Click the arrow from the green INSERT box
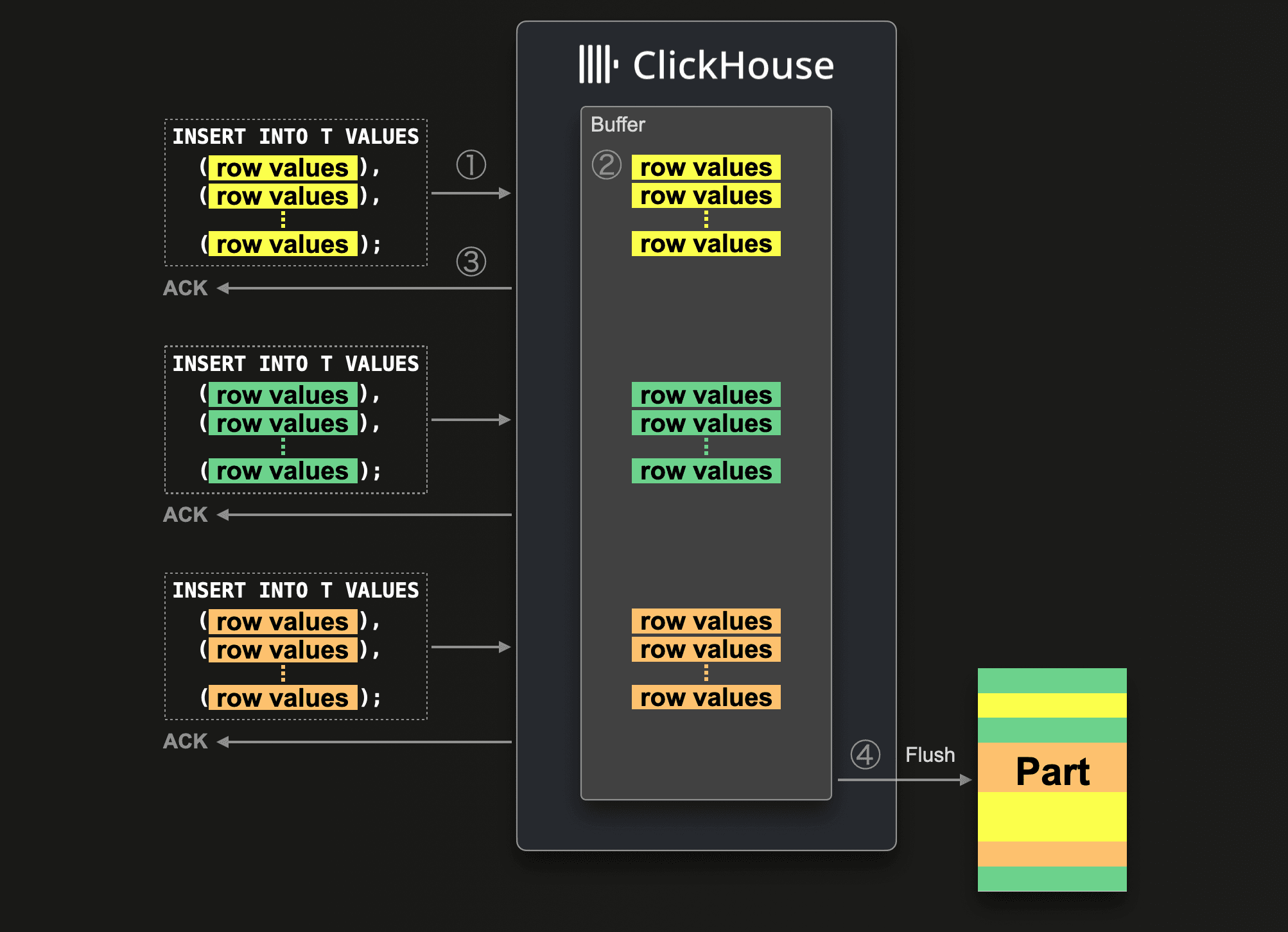The height and width of the screenshot is (932, 1288). pos(471,420)
